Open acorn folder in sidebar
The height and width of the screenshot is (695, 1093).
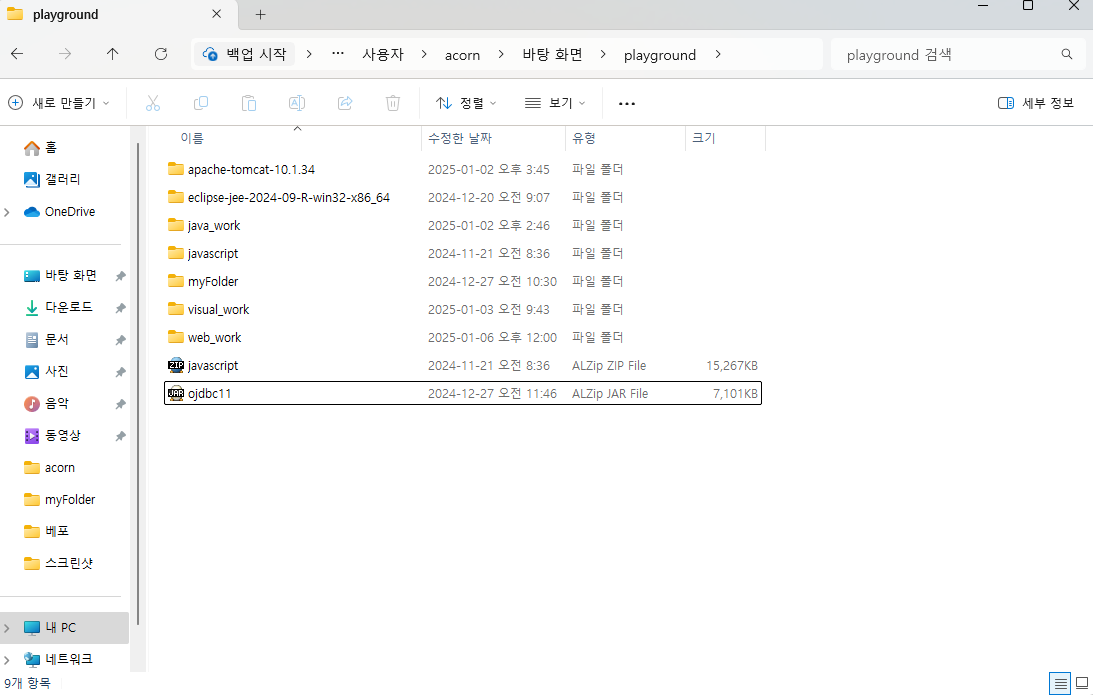tap(49, 468)
